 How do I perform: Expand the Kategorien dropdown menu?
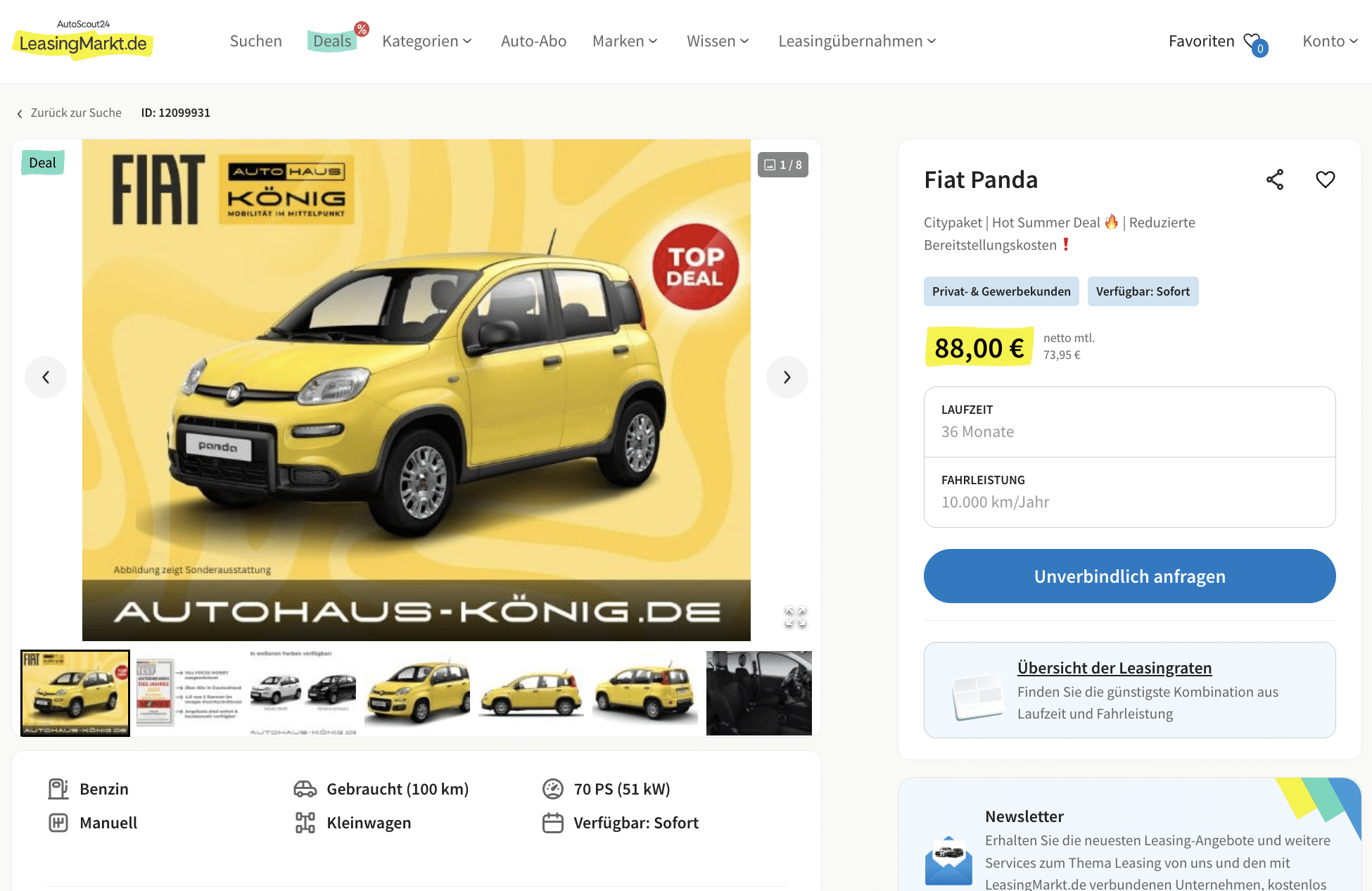click(426, 41)
